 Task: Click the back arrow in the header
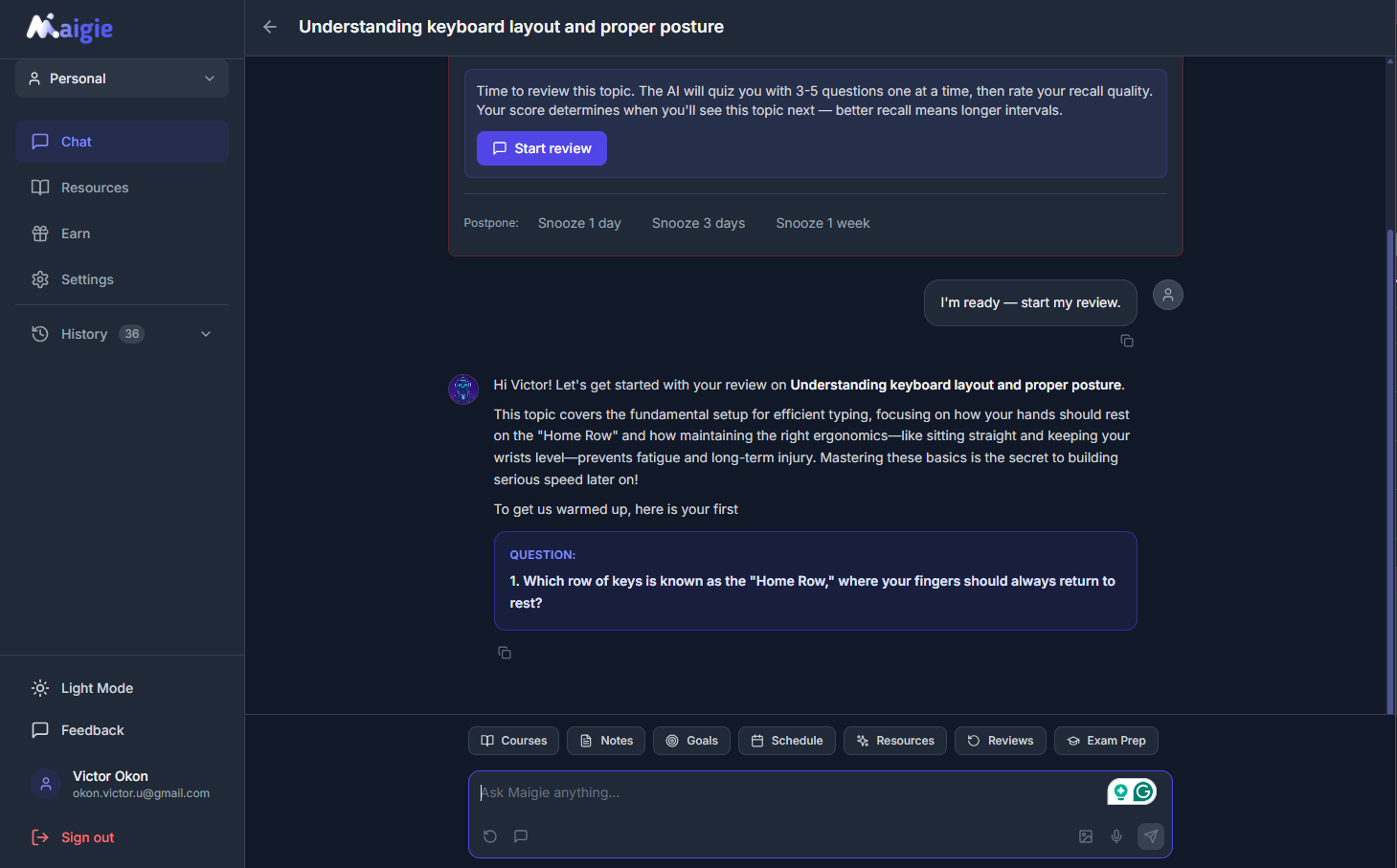pyautogui.click(x=270, y=27)
